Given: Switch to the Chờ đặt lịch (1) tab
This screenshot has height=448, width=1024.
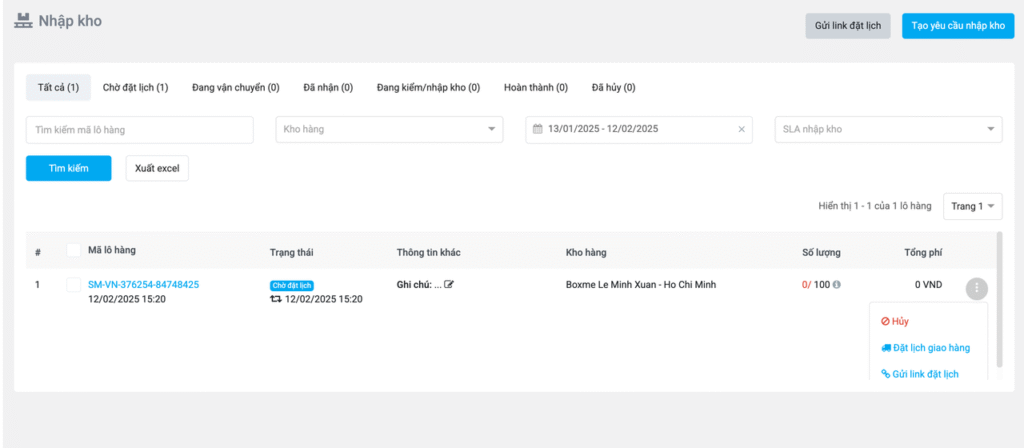Looking at the screenshot, I should pos(135,88).
